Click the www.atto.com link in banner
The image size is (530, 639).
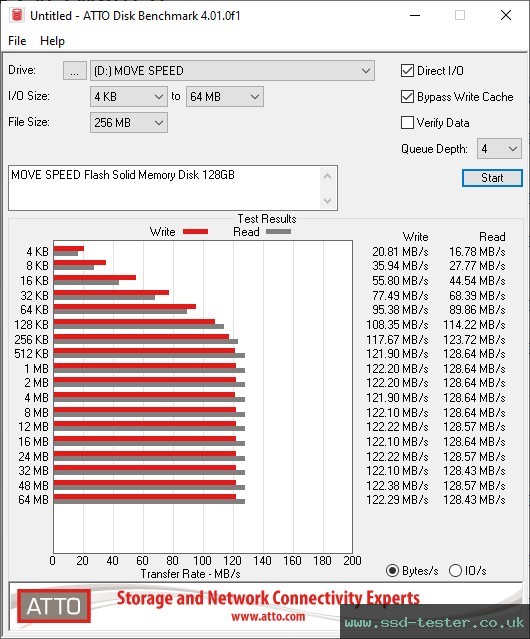(268, 616)
